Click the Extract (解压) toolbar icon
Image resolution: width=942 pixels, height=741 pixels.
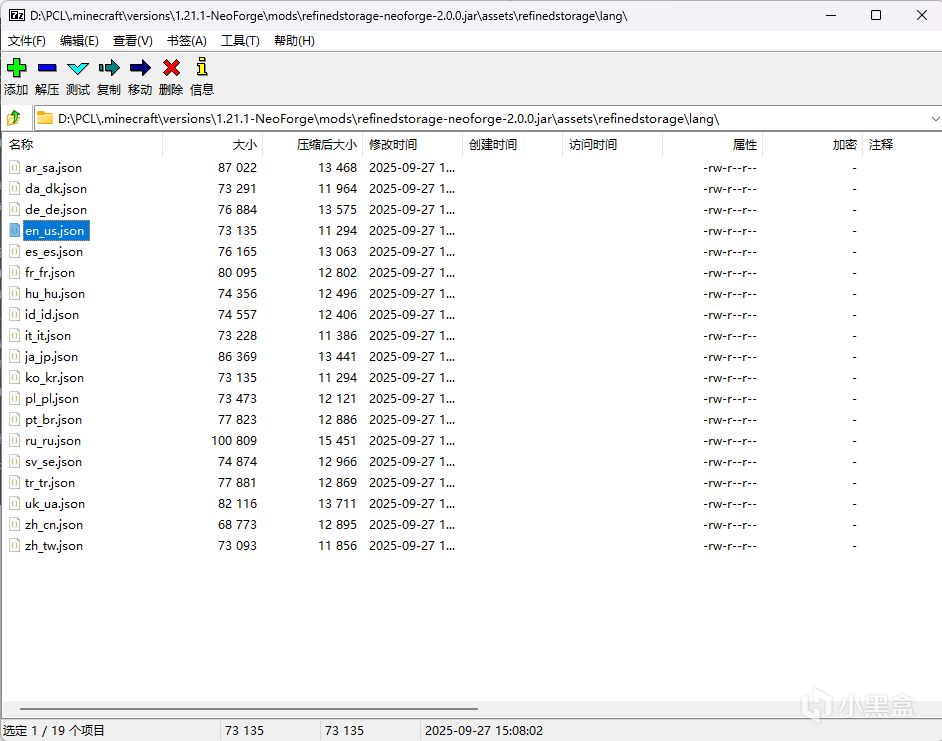47,67
